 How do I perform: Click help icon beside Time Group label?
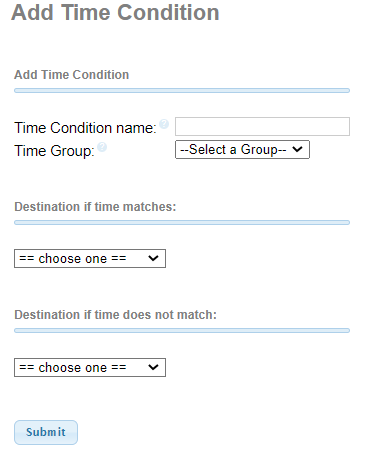coord(102,147)
